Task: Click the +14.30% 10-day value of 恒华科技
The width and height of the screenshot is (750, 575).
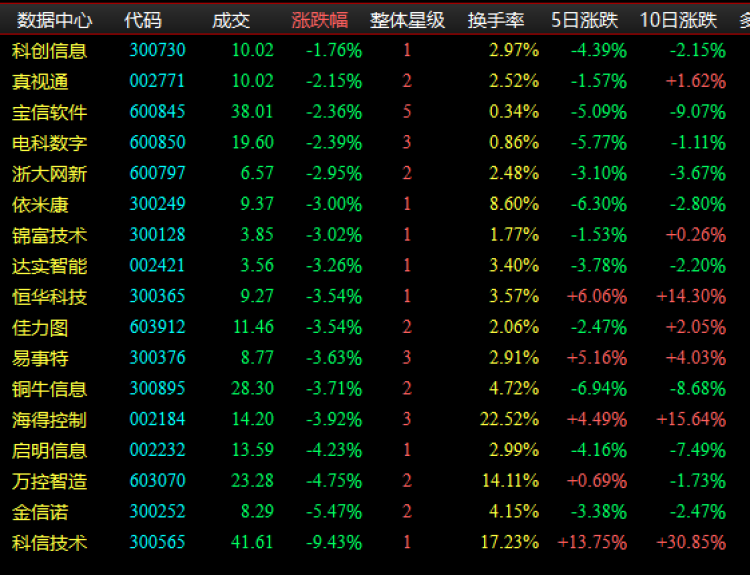Action: coord(691,296)
